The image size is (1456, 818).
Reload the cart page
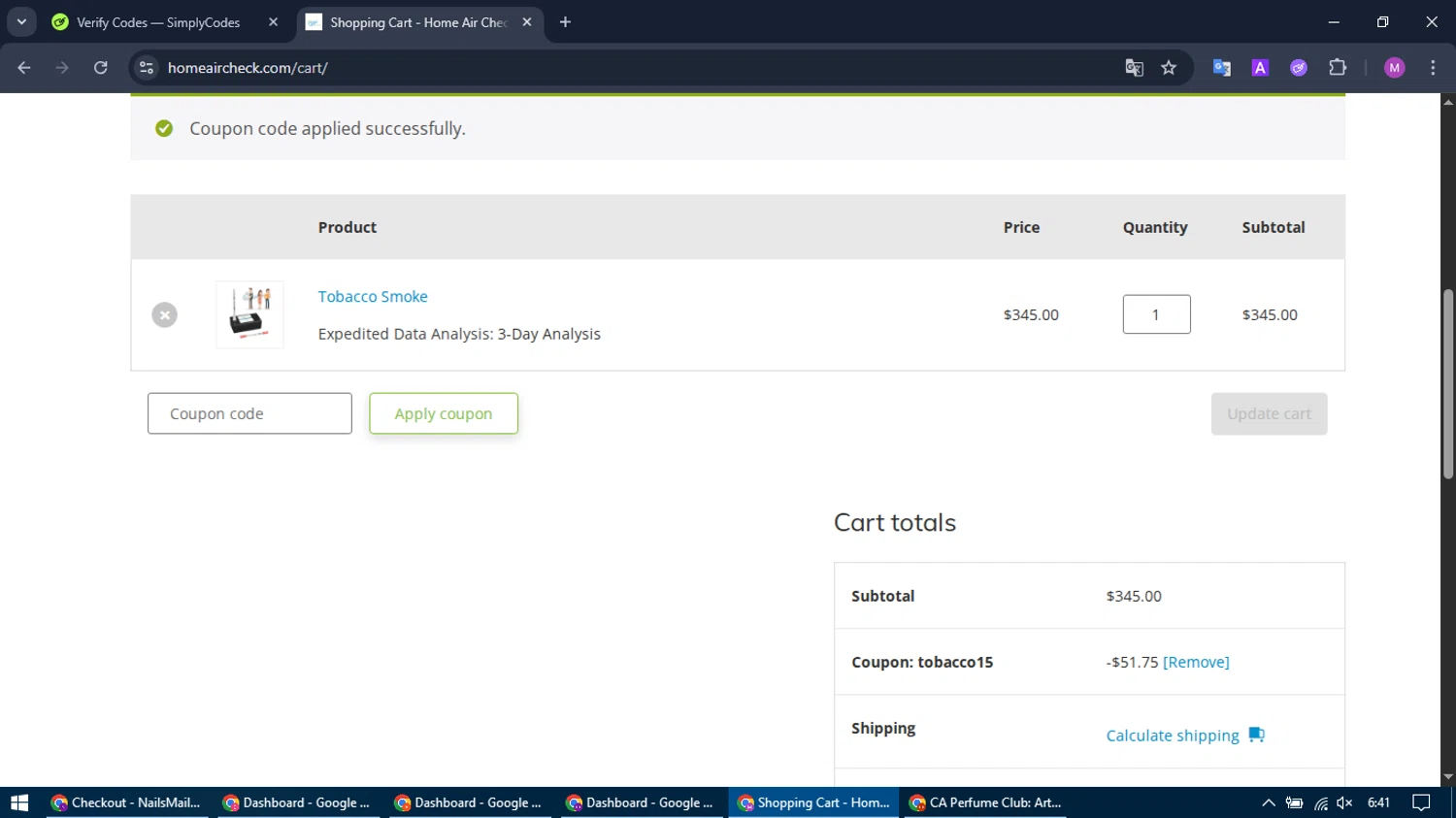(x=100, y=68)
